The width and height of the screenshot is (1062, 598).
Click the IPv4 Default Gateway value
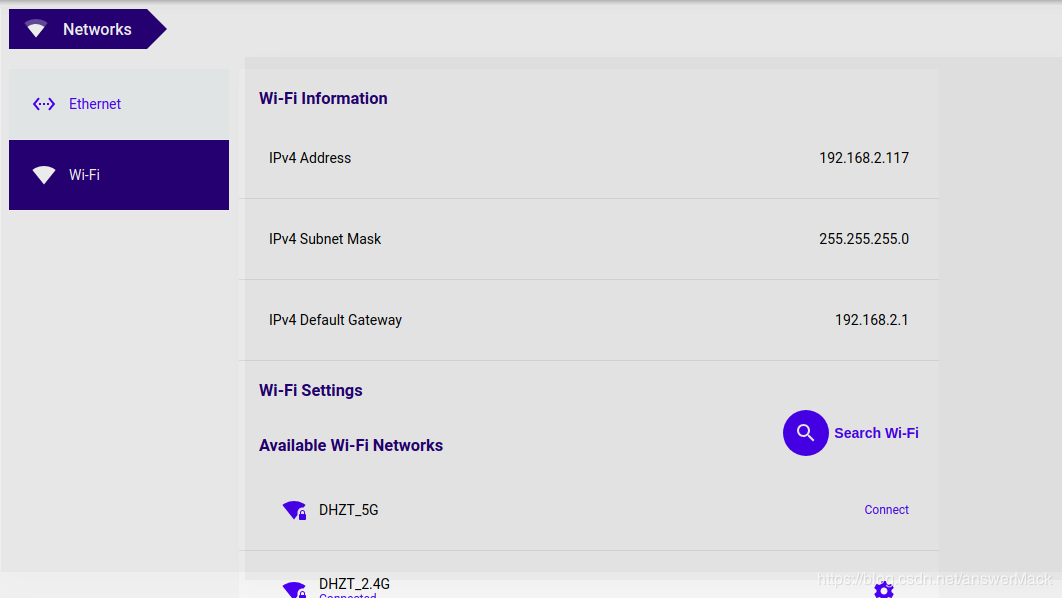click(x=871, y=320)
